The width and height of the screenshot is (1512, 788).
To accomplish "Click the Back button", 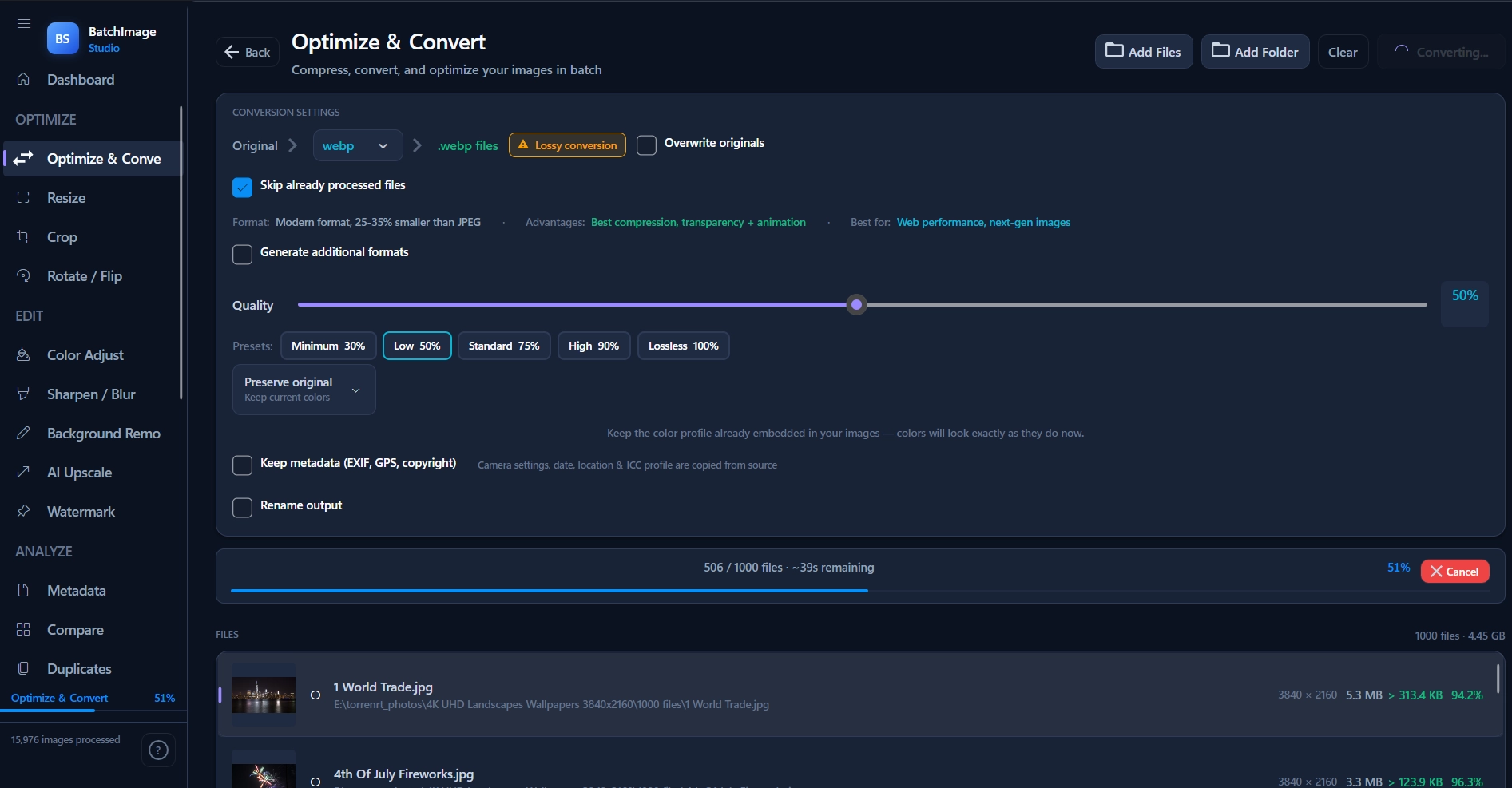I will point(248,52).
